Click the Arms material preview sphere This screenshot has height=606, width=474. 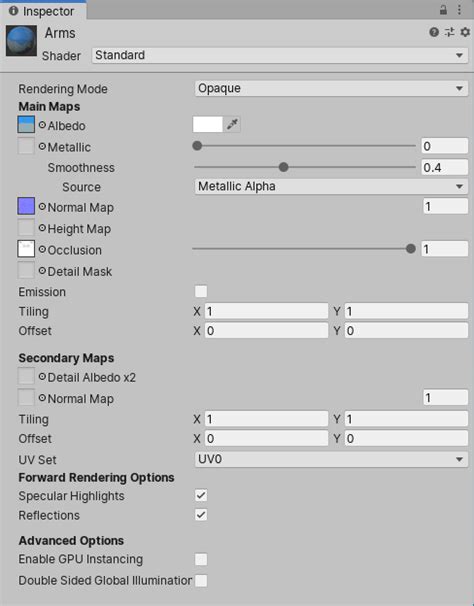pyautogui.click(x=22, y=41)
